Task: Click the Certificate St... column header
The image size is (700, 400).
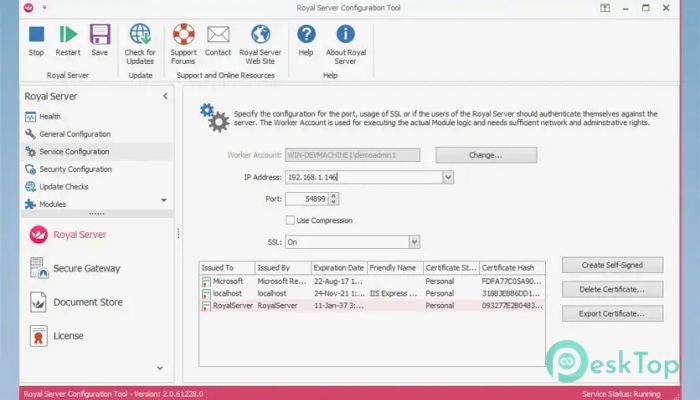Action: coord(451,268)
